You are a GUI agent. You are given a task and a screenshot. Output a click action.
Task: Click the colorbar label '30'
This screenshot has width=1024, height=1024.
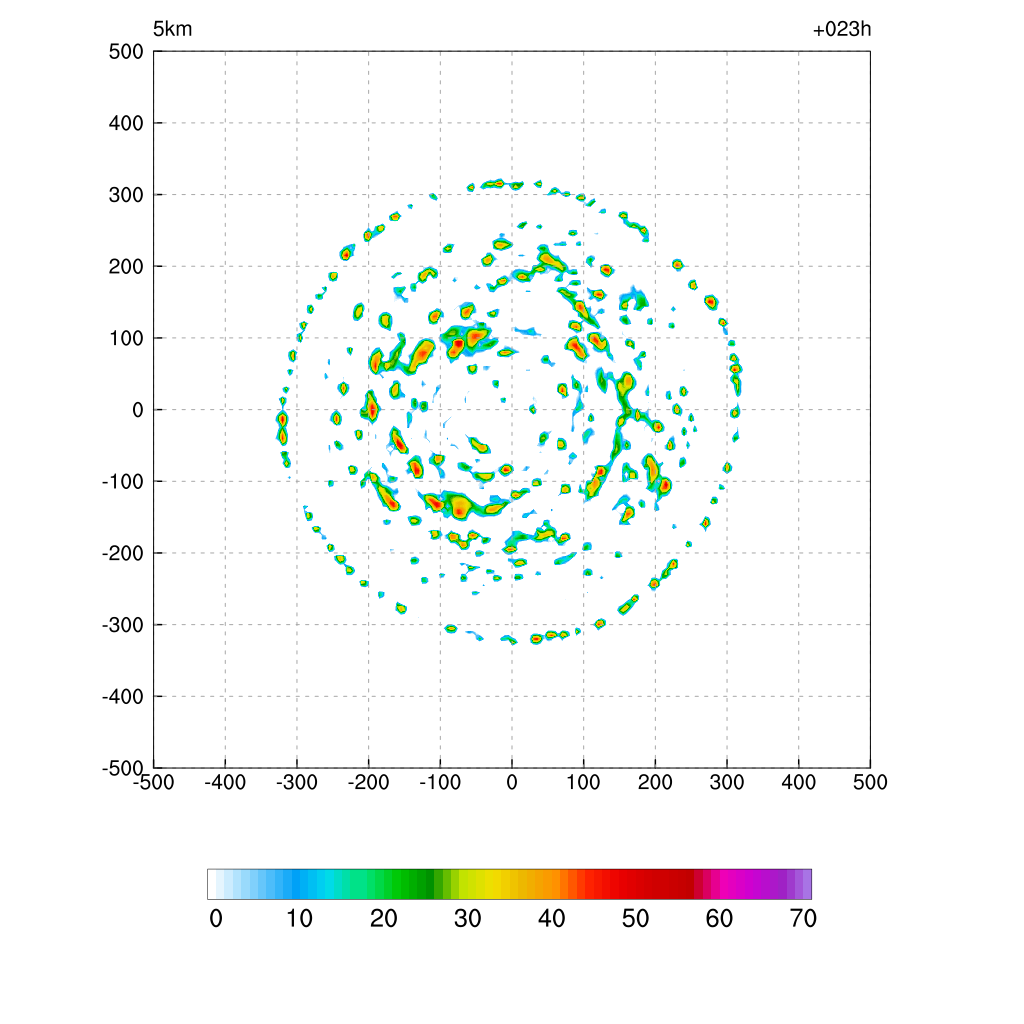pyautogui.click(x=468, y=919)
